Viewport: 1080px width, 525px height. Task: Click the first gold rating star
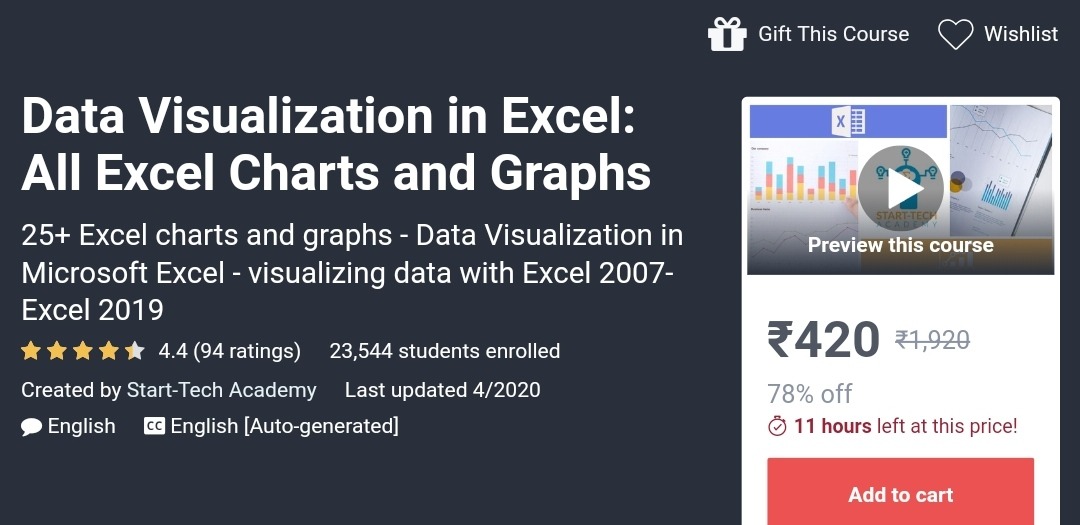30,351
